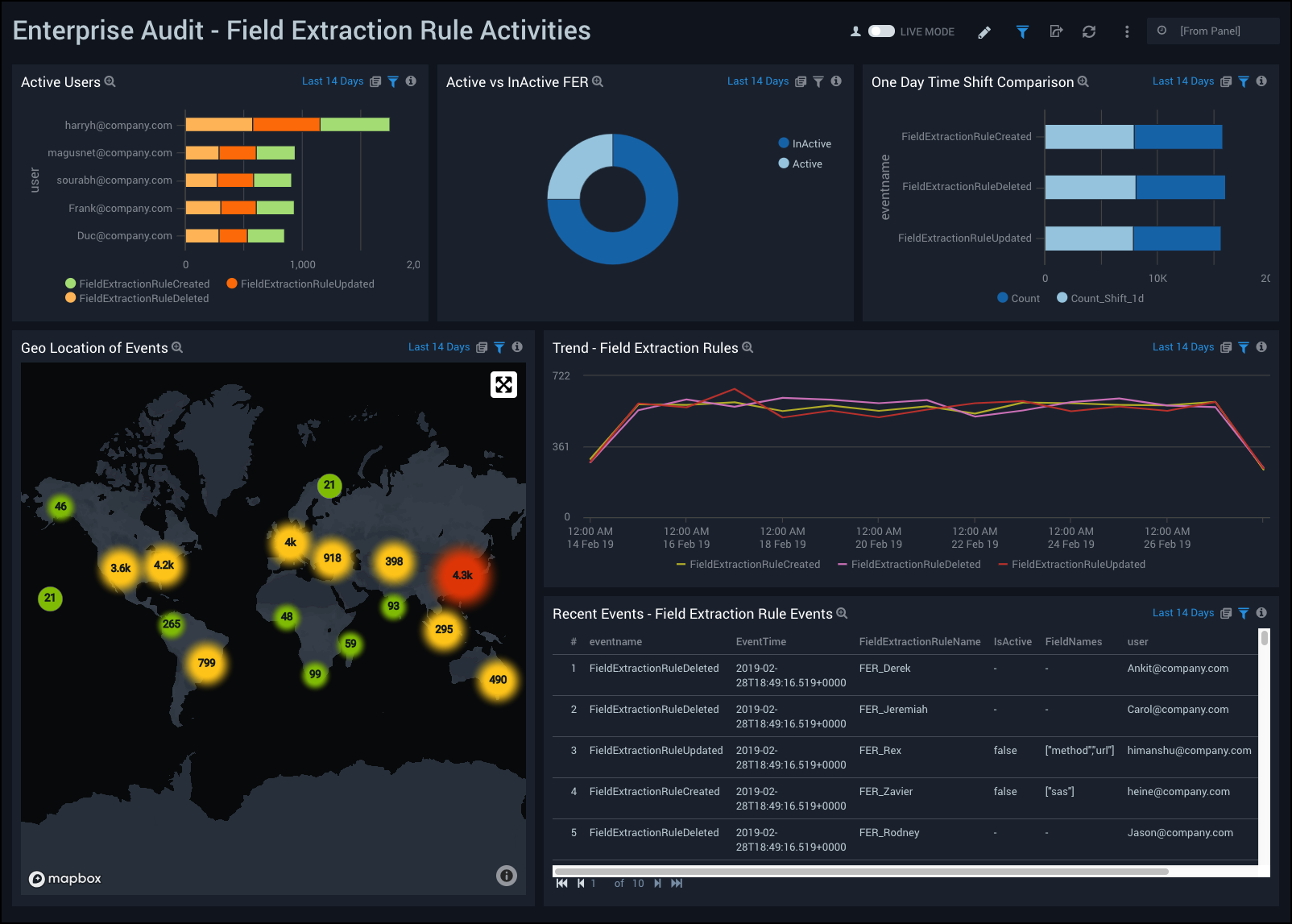This screenshot has height=924, width=1292.
Task: Toggle the LIVE MODE switch
Action: (881, 31)
